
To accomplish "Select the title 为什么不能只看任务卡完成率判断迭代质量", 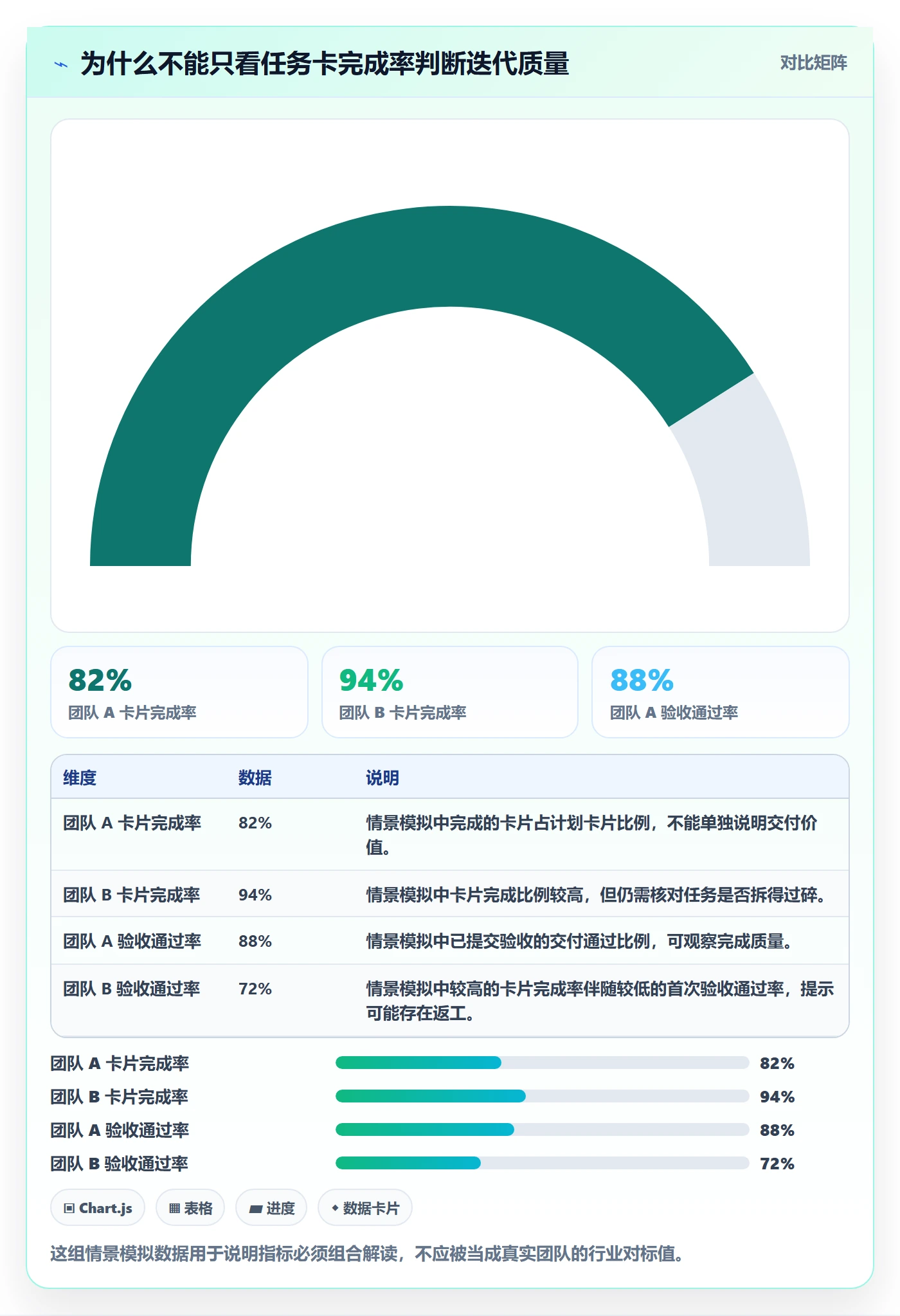I will (x=325, y=64).
